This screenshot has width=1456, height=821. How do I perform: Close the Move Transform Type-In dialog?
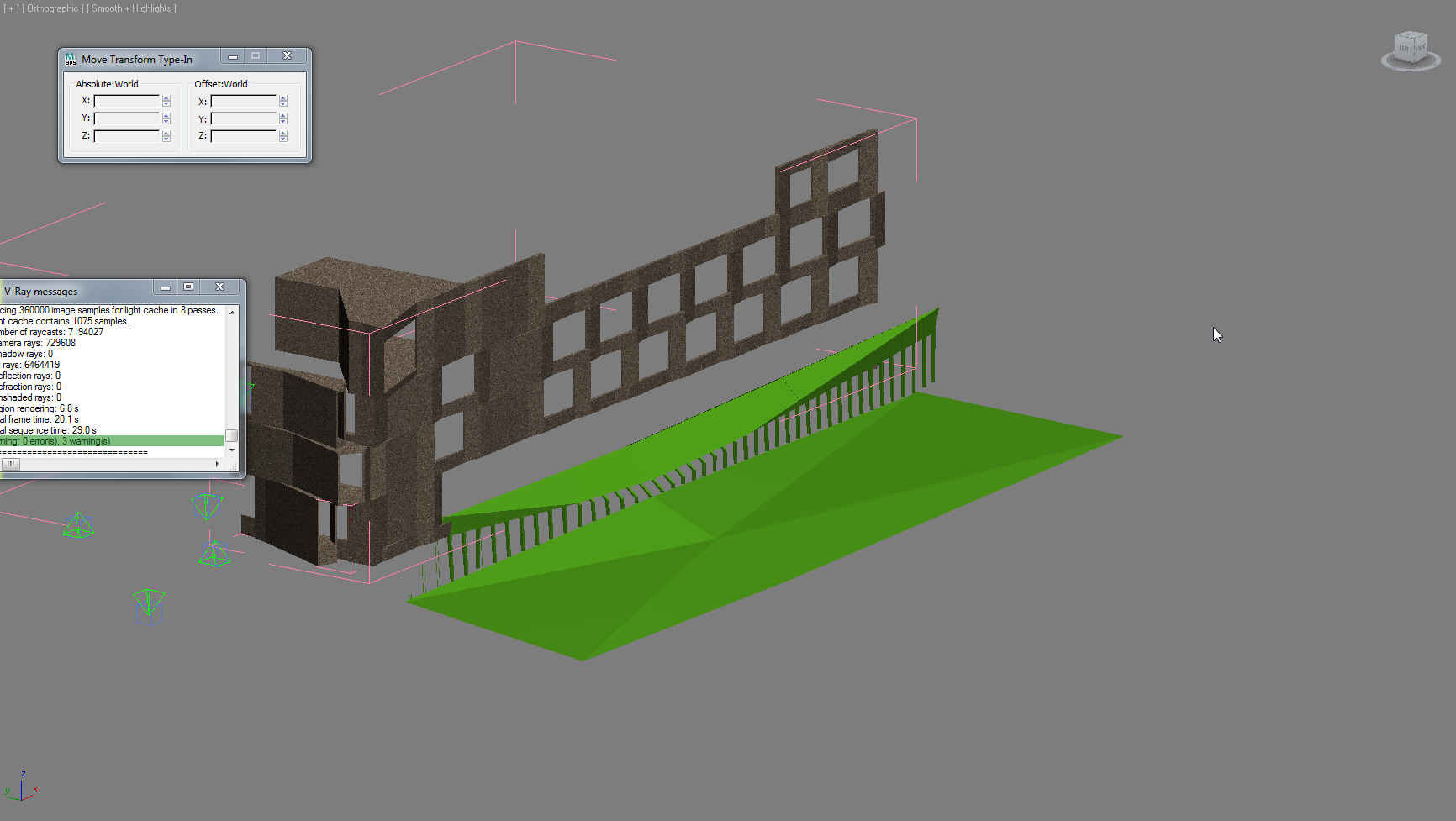(x=287, y=56)
